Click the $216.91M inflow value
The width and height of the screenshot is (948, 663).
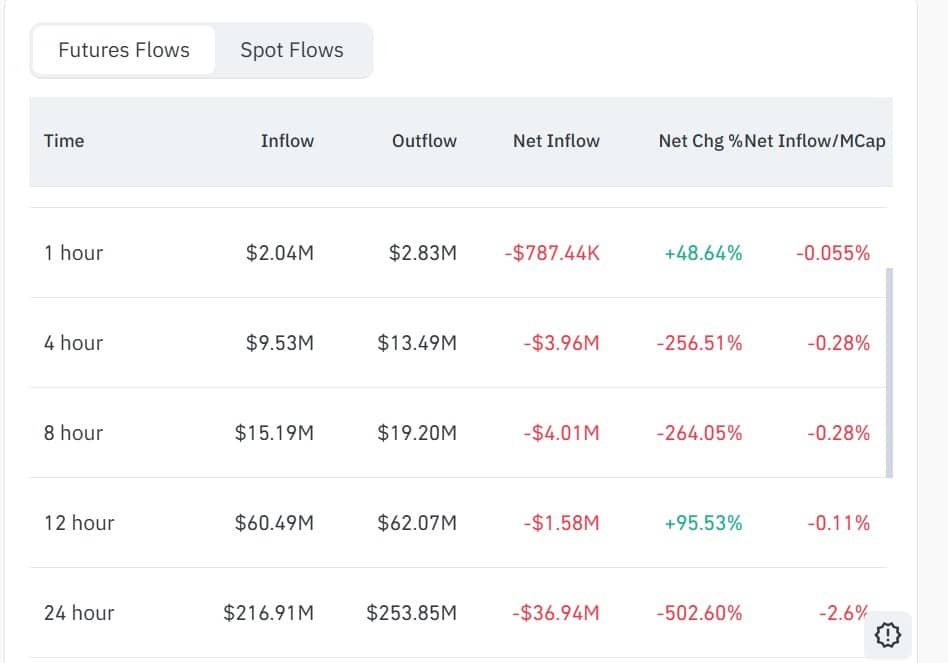click(268, 613)
